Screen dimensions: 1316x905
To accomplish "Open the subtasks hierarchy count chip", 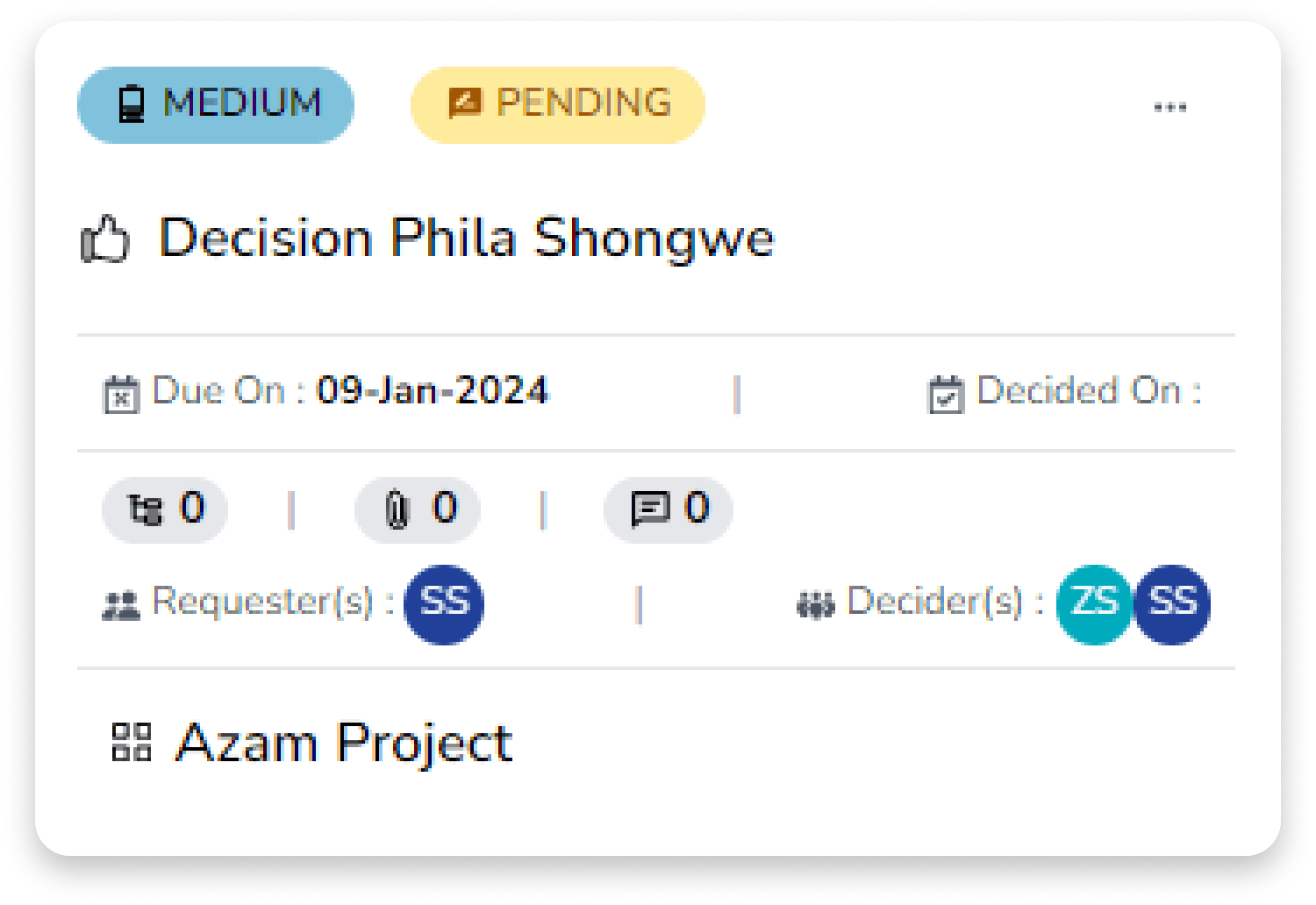I will pos(165,510).
